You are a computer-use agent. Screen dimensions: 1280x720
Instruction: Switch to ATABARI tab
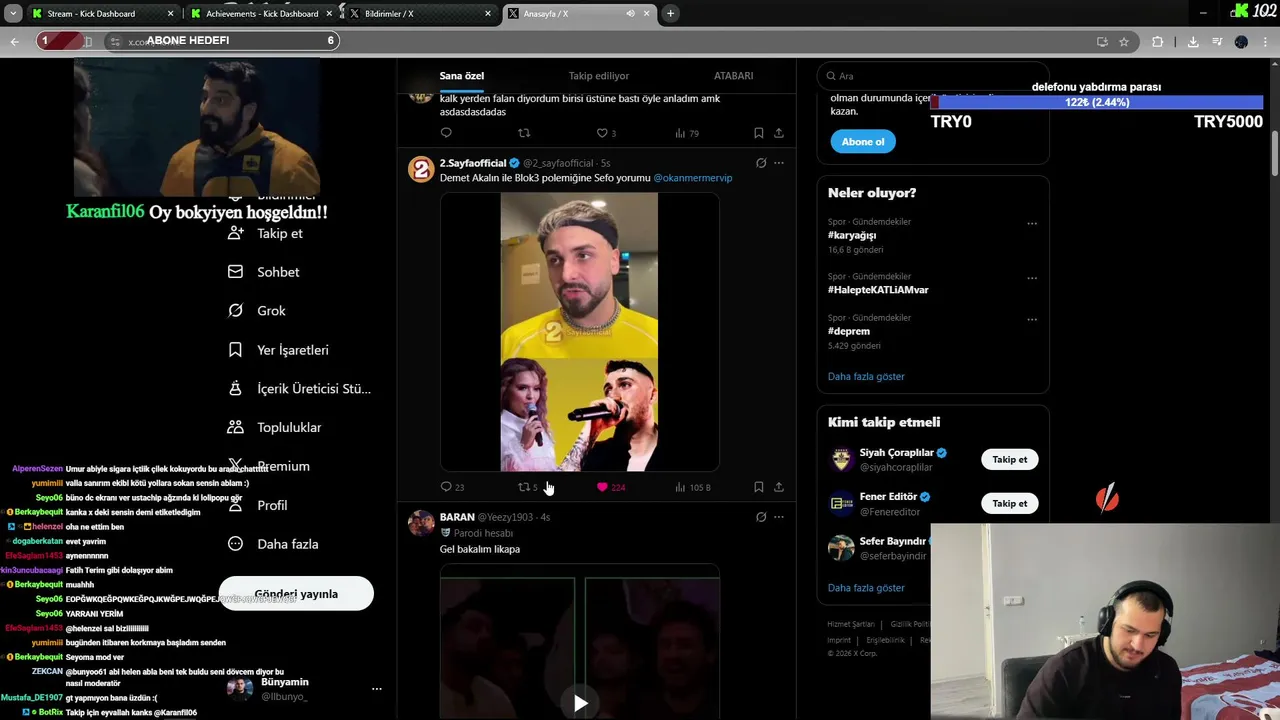point(733,76)
